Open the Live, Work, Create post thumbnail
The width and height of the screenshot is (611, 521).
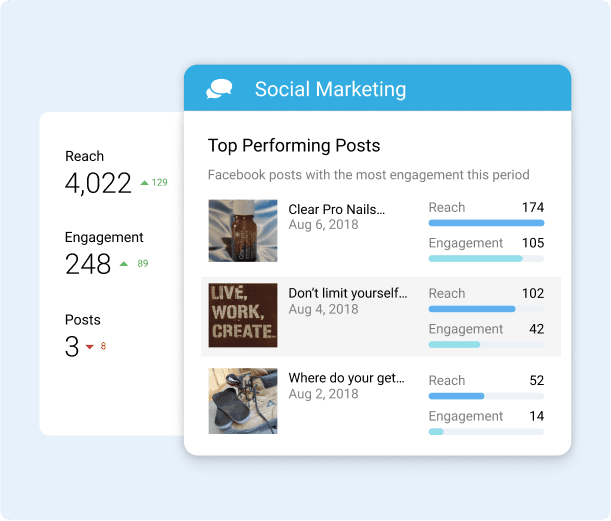click(x=243, y=315)
